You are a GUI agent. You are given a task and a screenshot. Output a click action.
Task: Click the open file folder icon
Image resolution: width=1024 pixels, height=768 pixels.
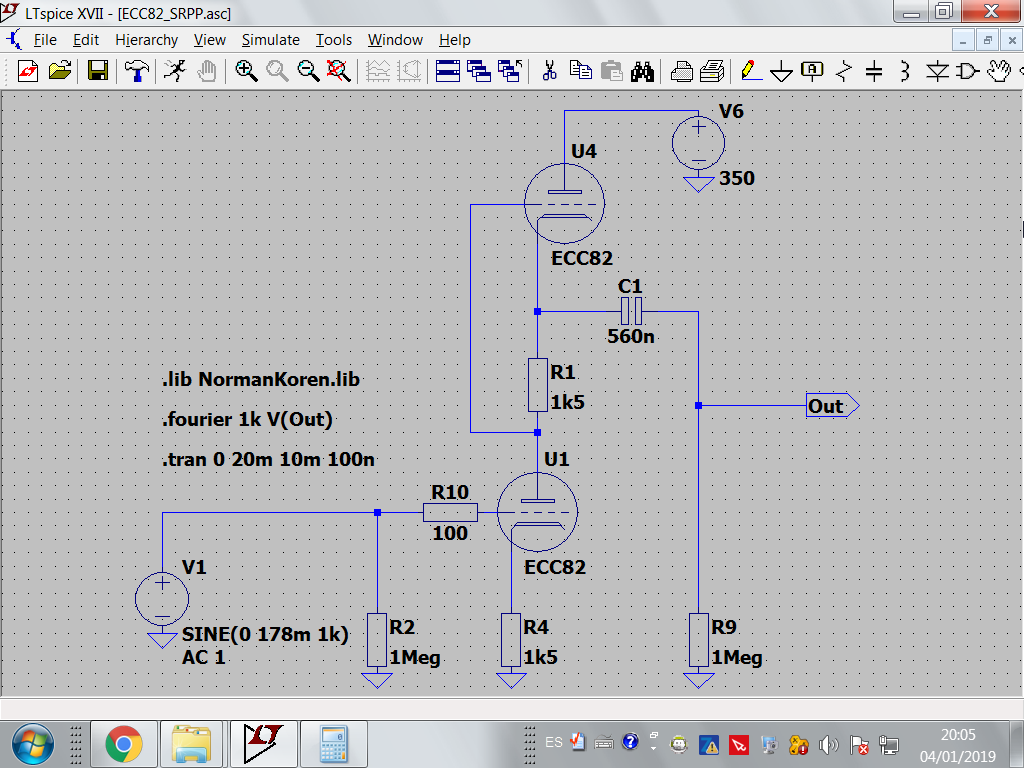tap(59, 71)
